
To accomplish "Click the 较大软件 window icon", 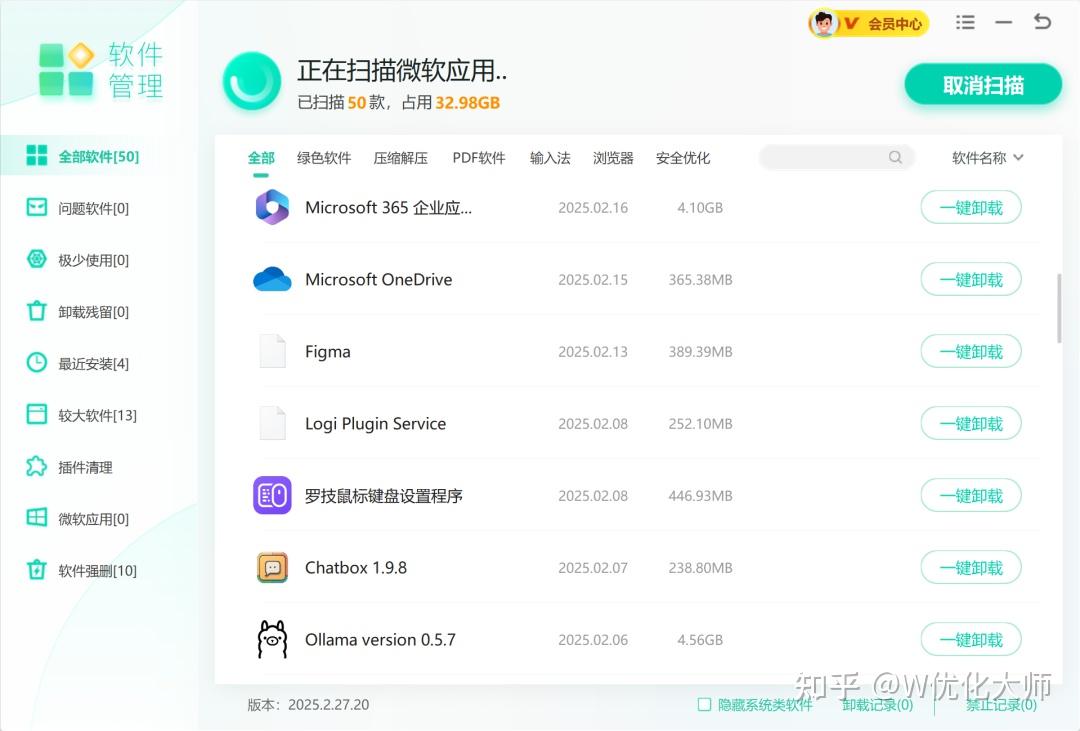I will (37, 414).
